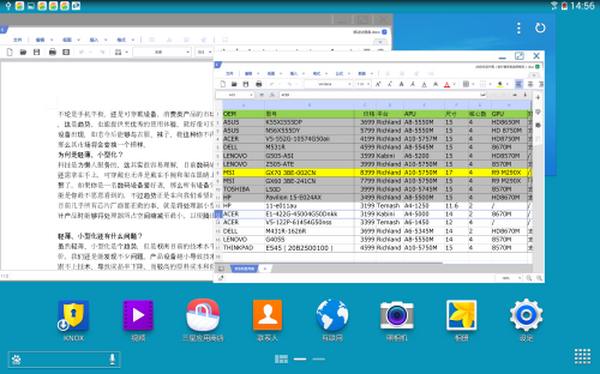Viewport: 600px width, 374px height.
Task: Click the spreadsheet formula input bar
Action: point(383,95)
